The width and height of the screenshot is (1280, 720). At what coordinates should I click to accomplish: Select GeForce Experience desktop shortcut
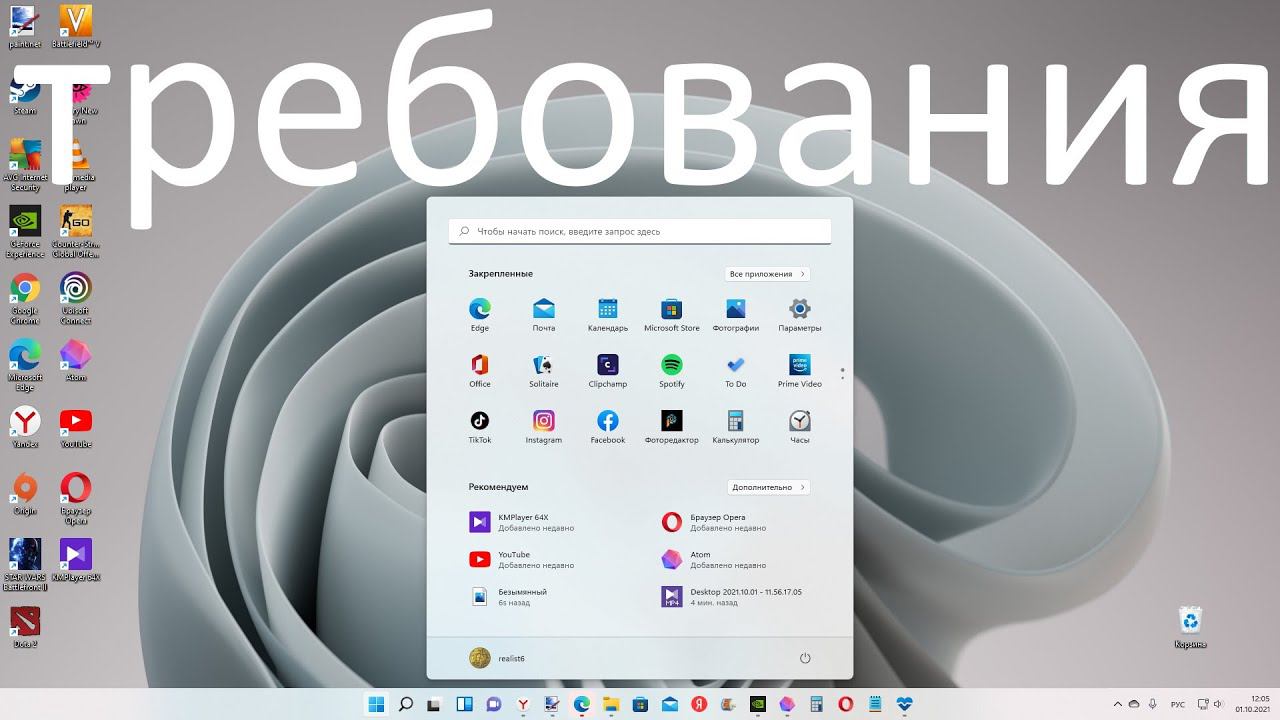click(x=25, y=232)
